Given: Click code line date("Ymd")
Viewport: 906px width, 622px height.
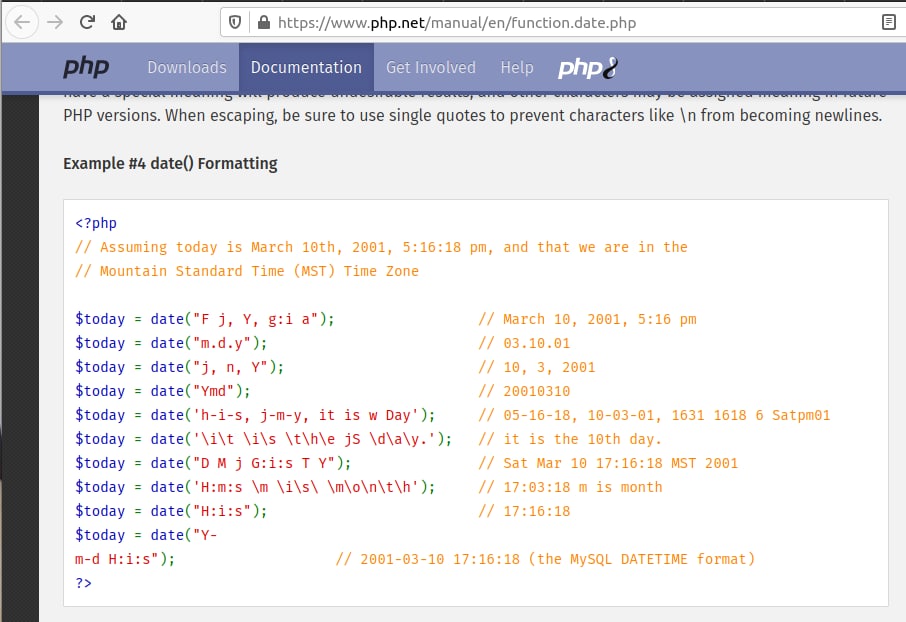Looking at the screenshot, I should point(162,391).
